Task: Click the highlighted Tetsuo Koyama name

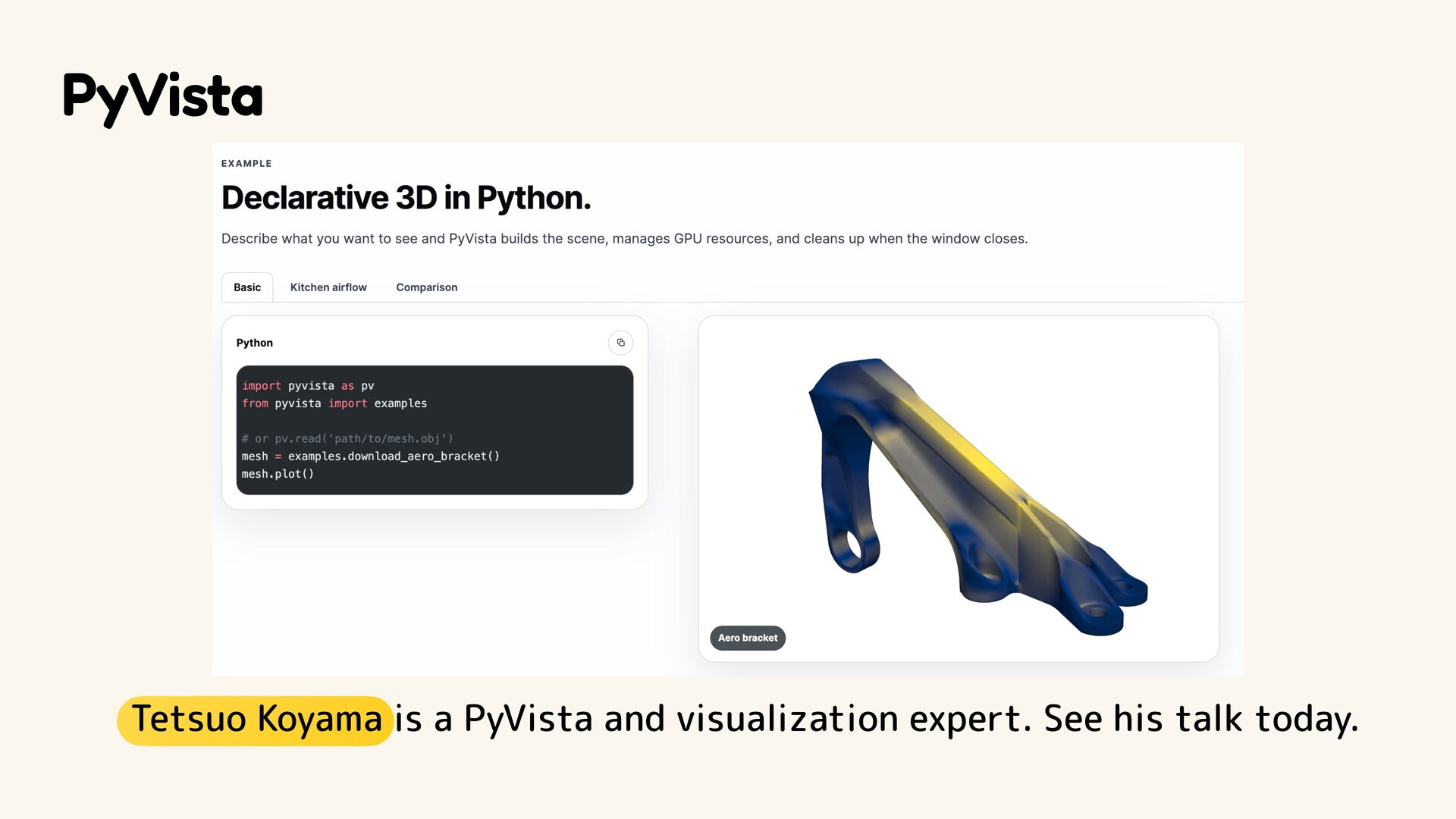Action: coord(256,720)
